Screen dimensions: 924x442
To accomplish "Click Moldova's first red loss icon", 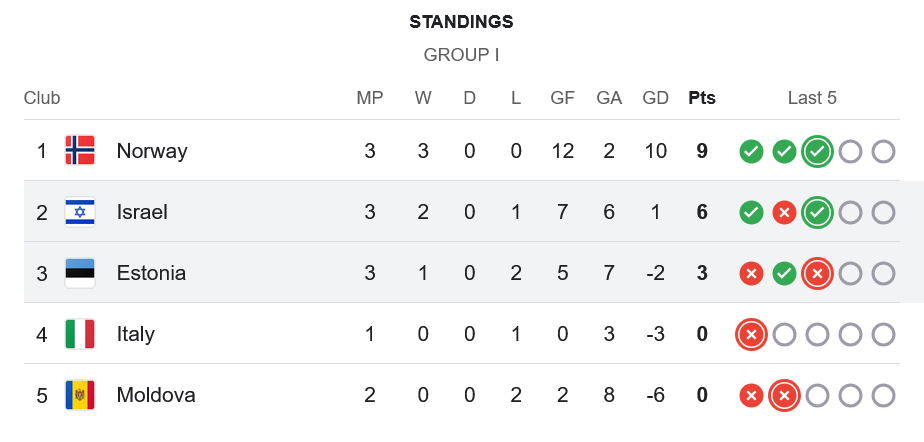I will [751, 396].
